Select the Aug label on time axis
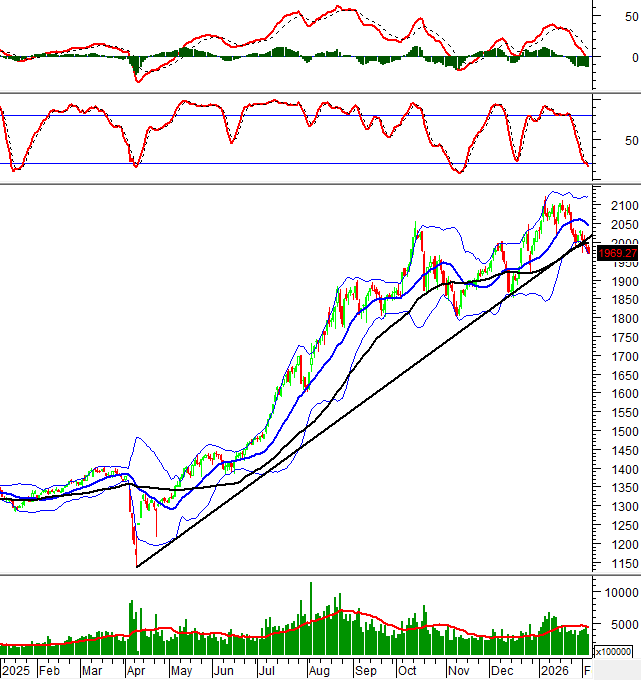Viewport: 641px width, 680px height. coord(320,671)
